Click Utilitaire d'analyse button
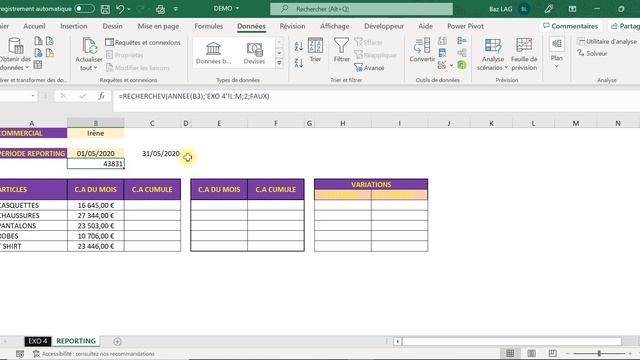Screen dimensions: 640x360 pyautogui.click(x=607, y=41)
